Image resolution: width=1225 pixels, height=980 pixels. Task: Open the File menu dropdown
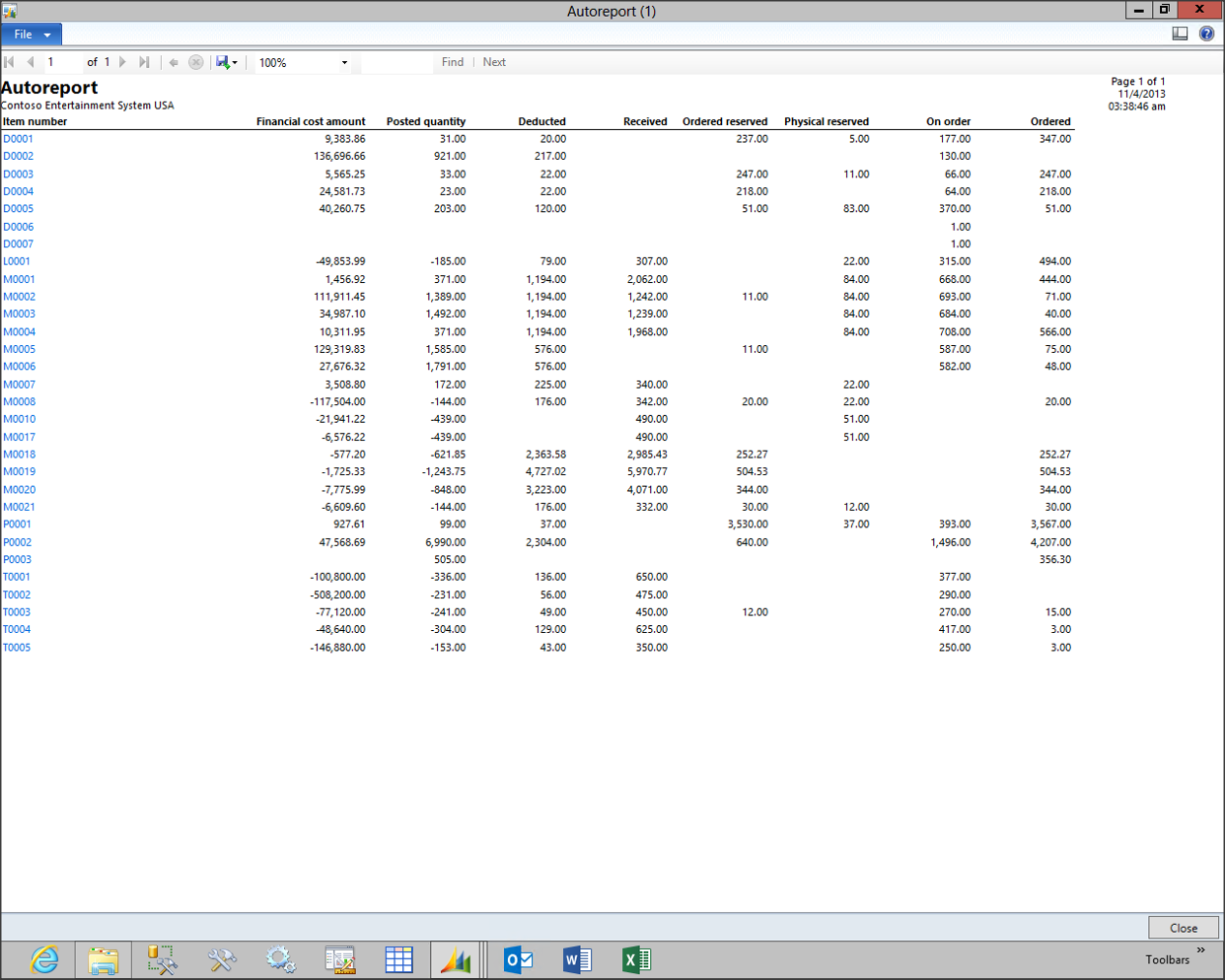click(x=32, y=35)
